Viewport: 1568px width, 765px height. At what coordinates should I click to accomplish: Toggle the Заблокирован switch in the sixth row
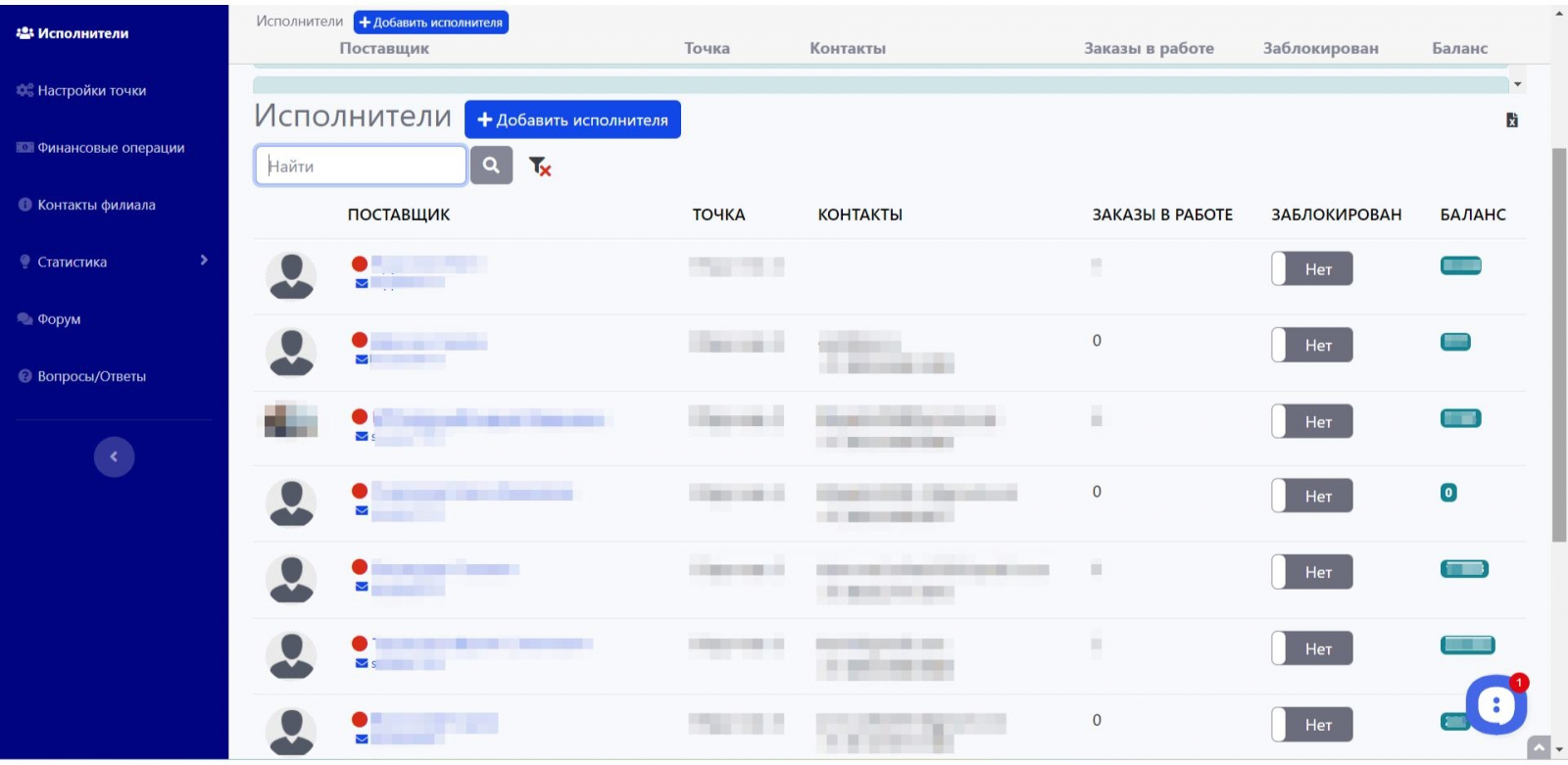coord(1312,648)
